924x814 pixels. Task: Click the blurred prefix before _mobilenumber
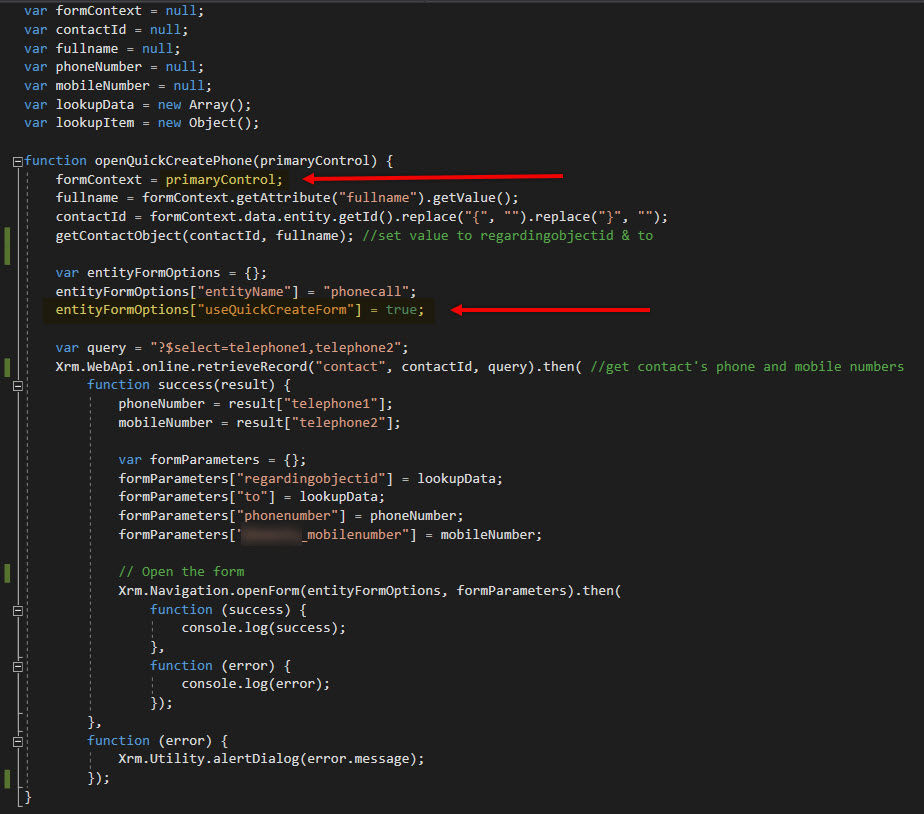[270, 535]
